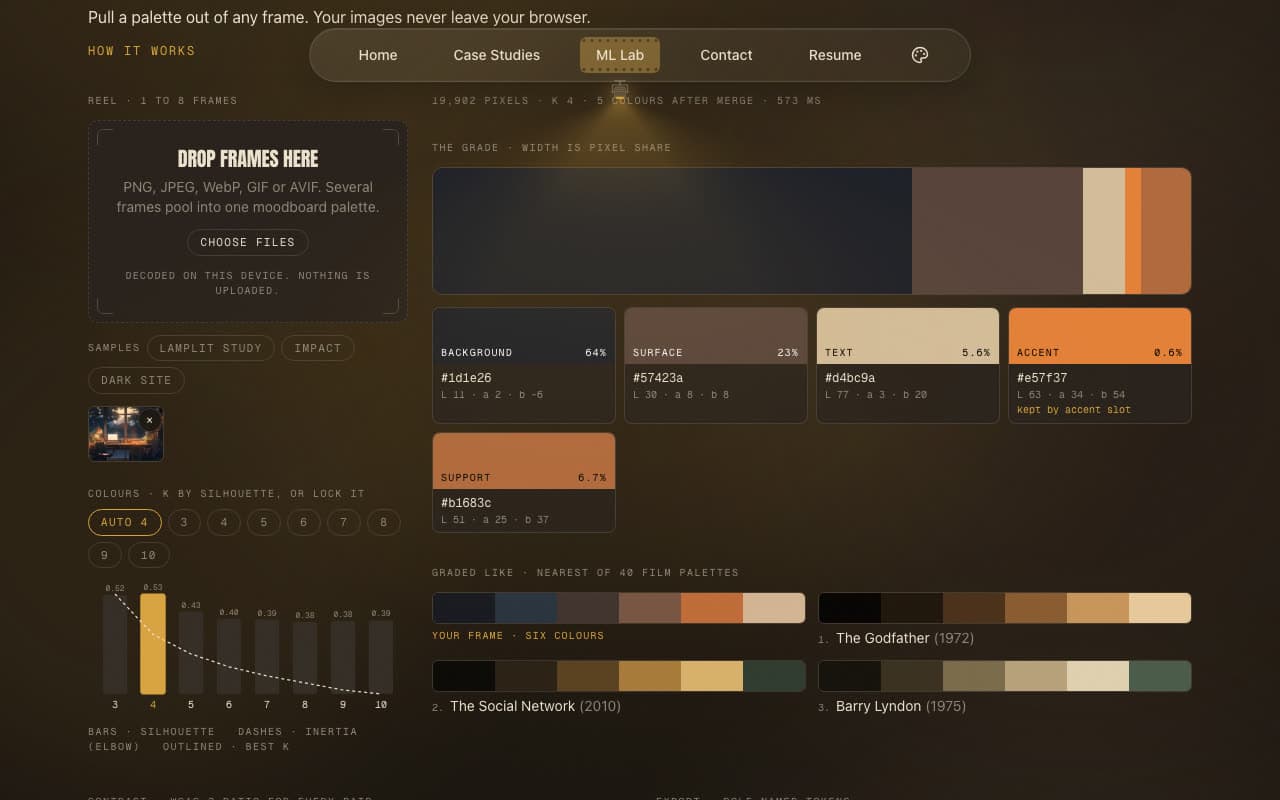The width and height of the screenshot is (1280, 800).
Task: Lock colour count to 8 pill
Action: click(384, 522)
